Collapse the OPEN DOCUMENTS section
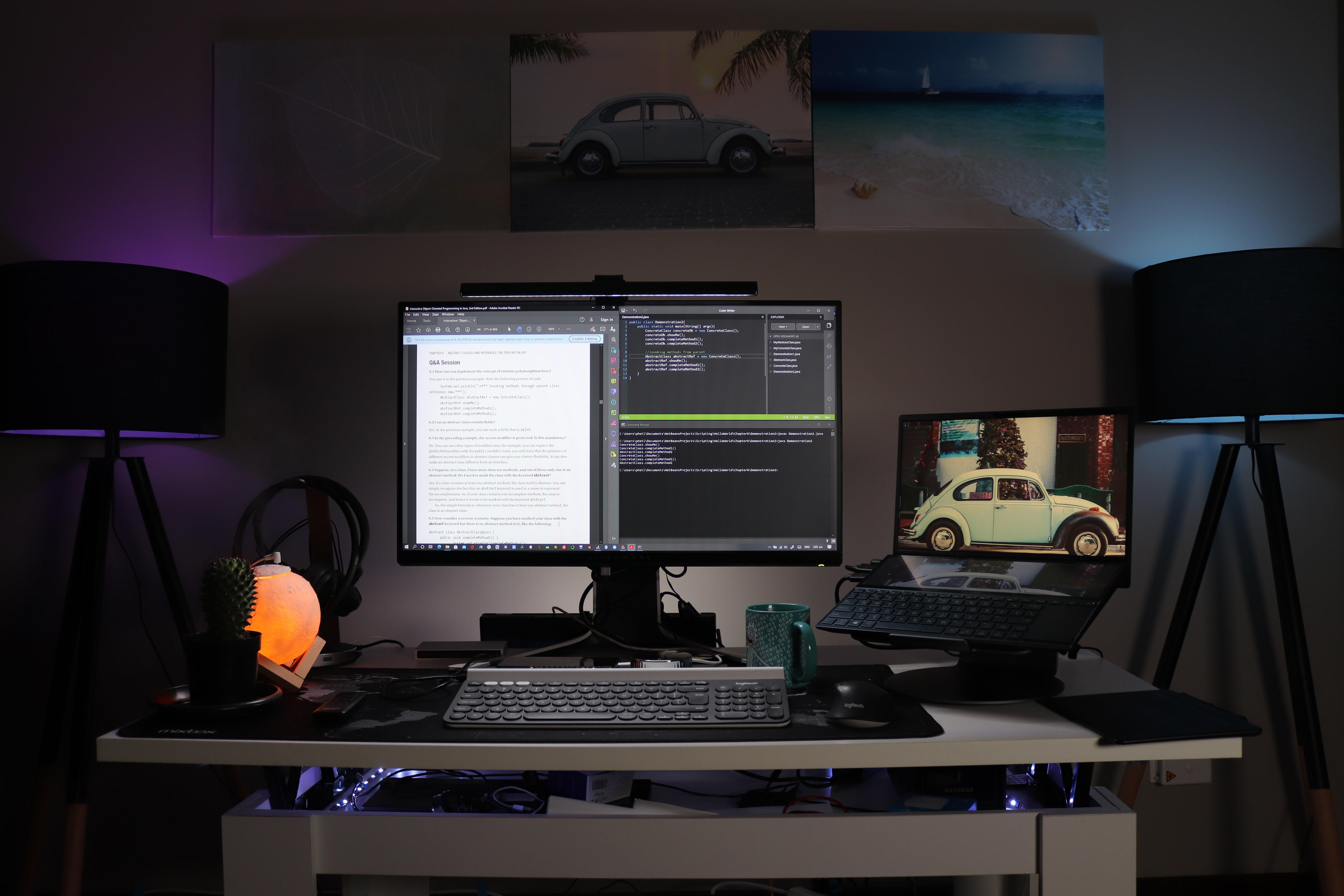1344x896 pixels. (x=770, y=336)
